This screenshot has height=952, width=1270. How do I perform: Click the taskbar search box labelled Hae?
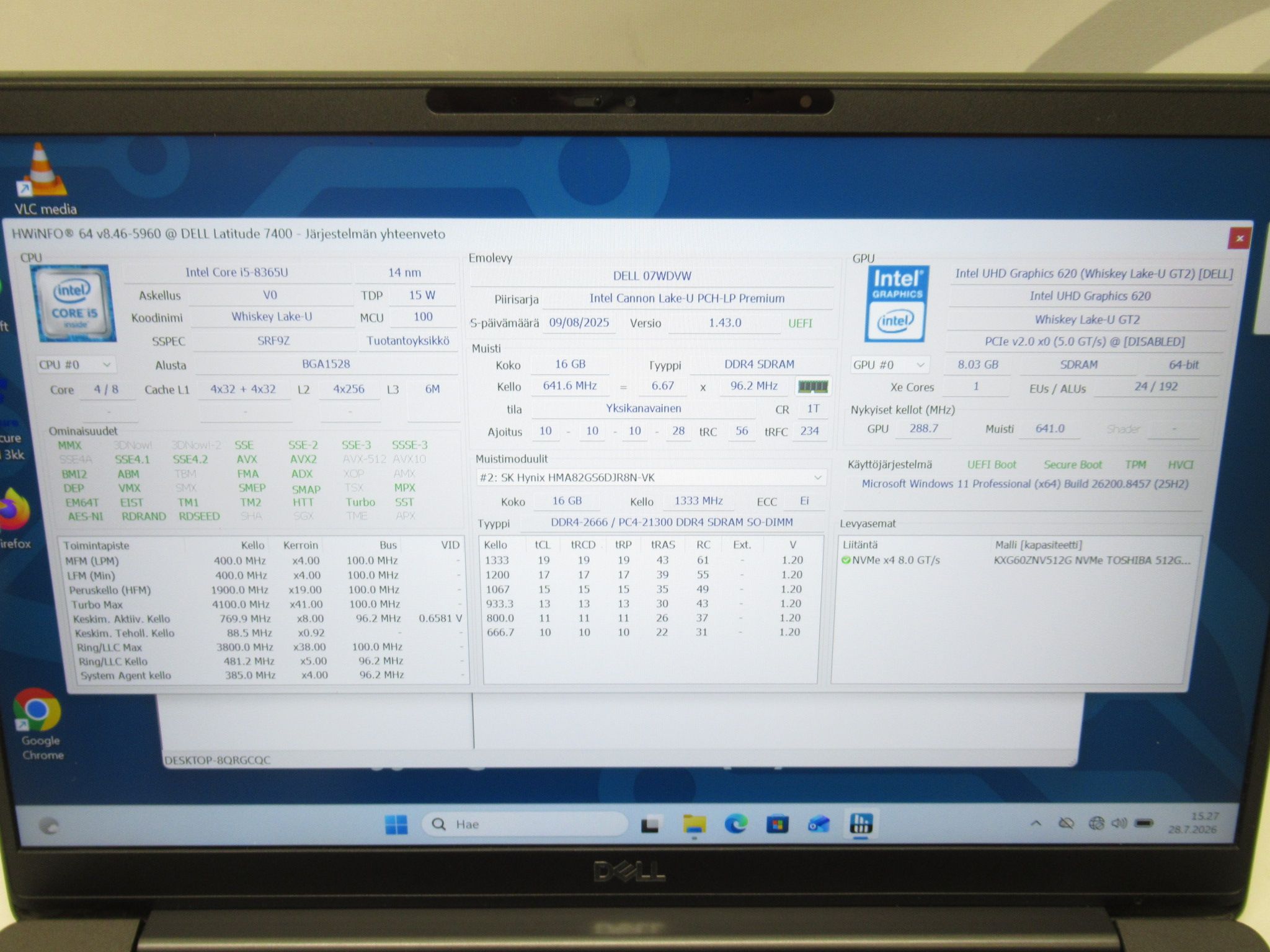click(524, 824)
